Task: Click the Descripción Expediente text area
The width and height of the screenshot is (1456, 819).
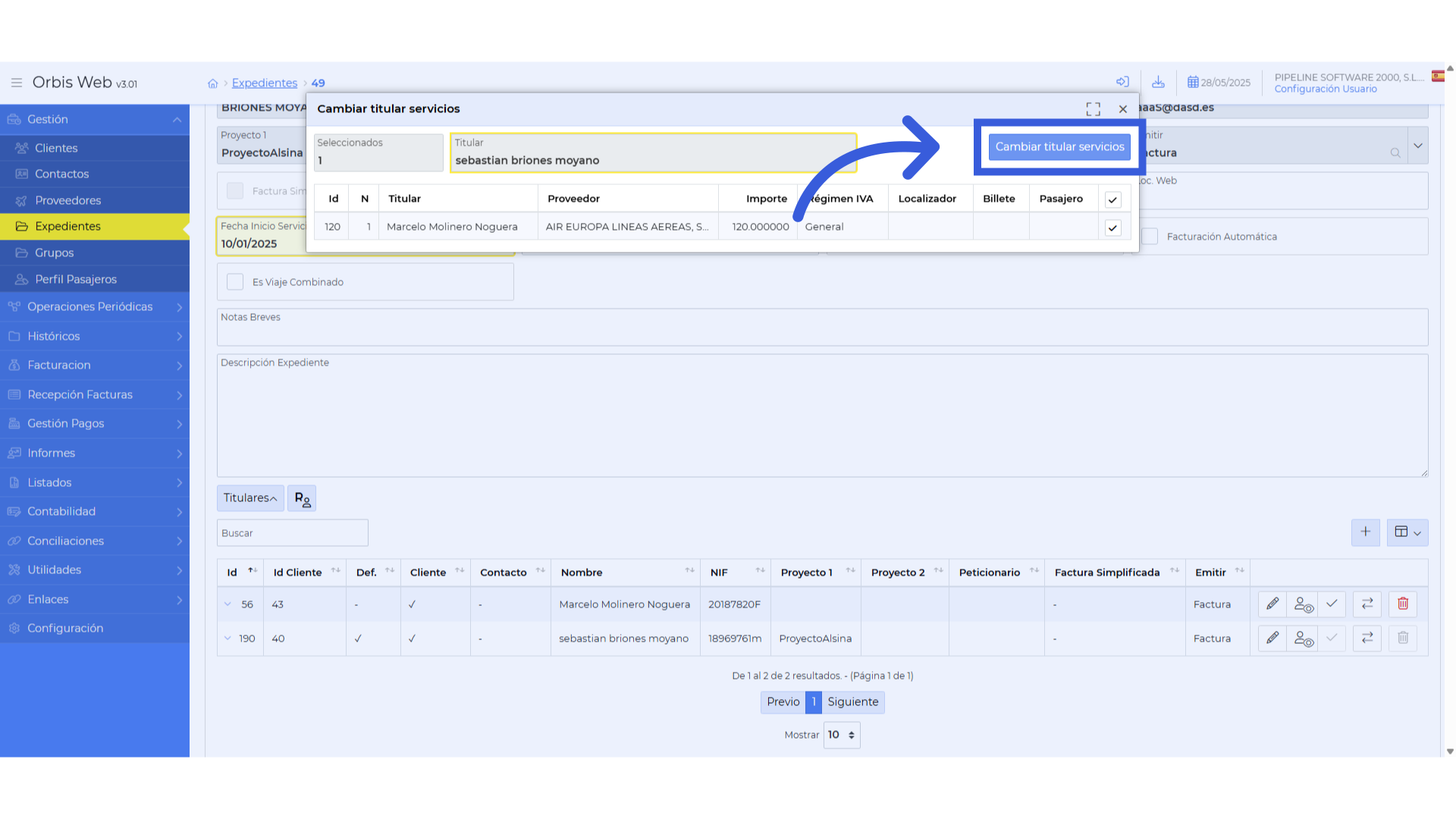Action: point(822,416)
